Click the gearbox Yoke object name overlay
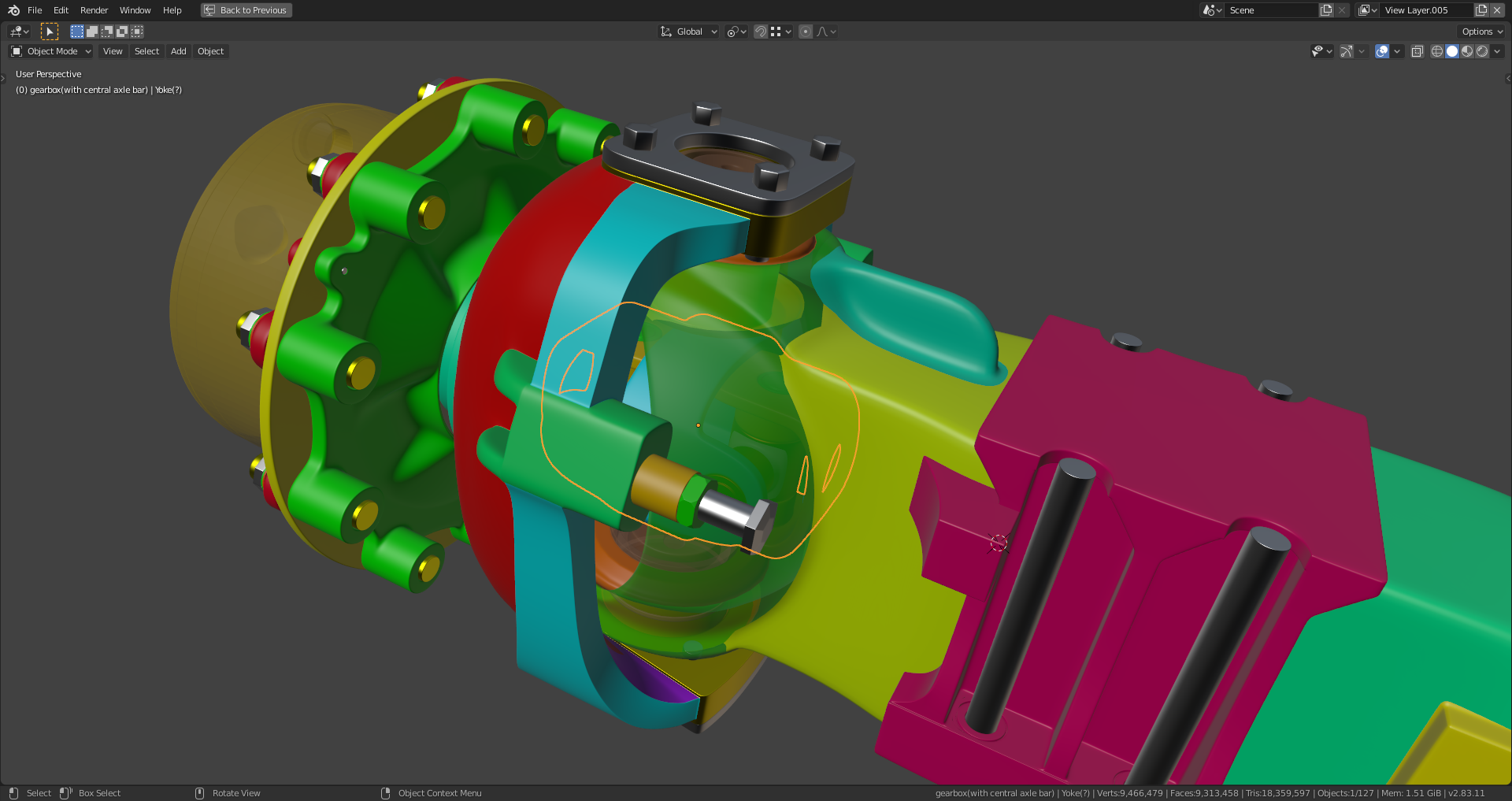 (x=98, y=90)
